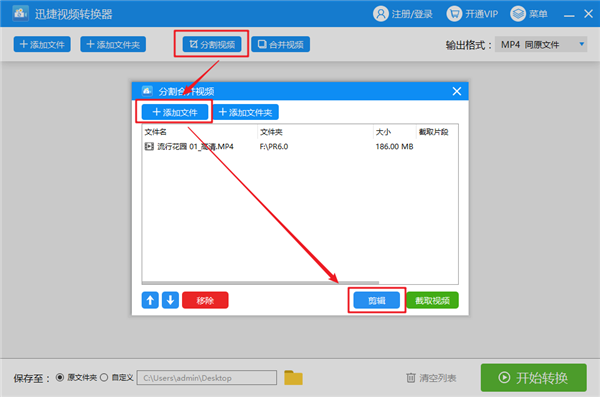This screenshot has width=600, height=397.
Task: Move file up with the up arrow
Action: tap(150, 300)
